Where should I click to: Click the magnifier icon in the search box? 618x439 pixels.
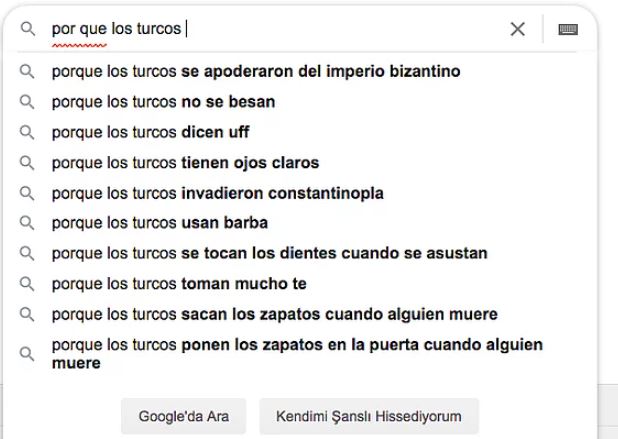28,30
